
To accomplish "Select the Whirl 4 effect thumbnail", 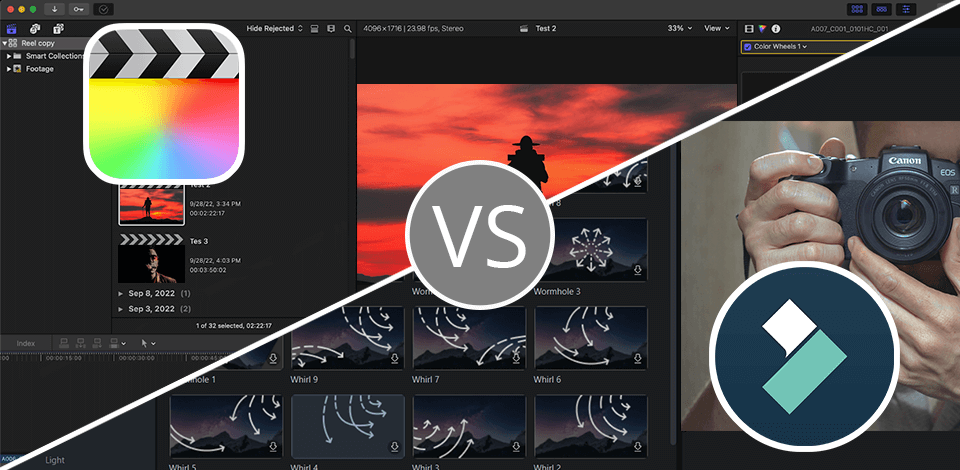I will [x=348, y=427].
